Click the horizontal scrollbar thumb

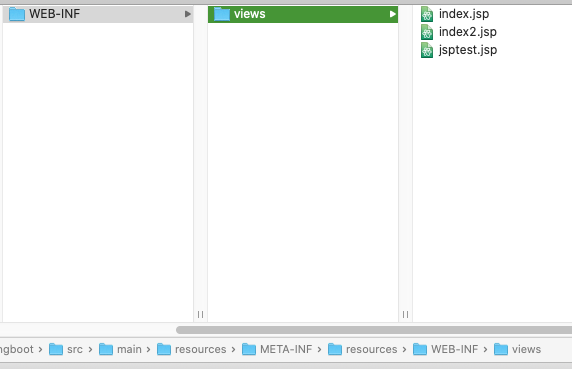(374, 330)
